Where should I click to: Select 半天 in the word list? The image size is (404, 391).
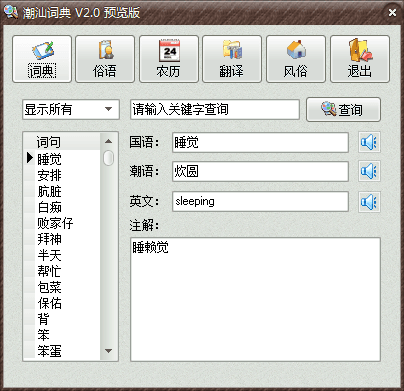(x=67, y=255)
